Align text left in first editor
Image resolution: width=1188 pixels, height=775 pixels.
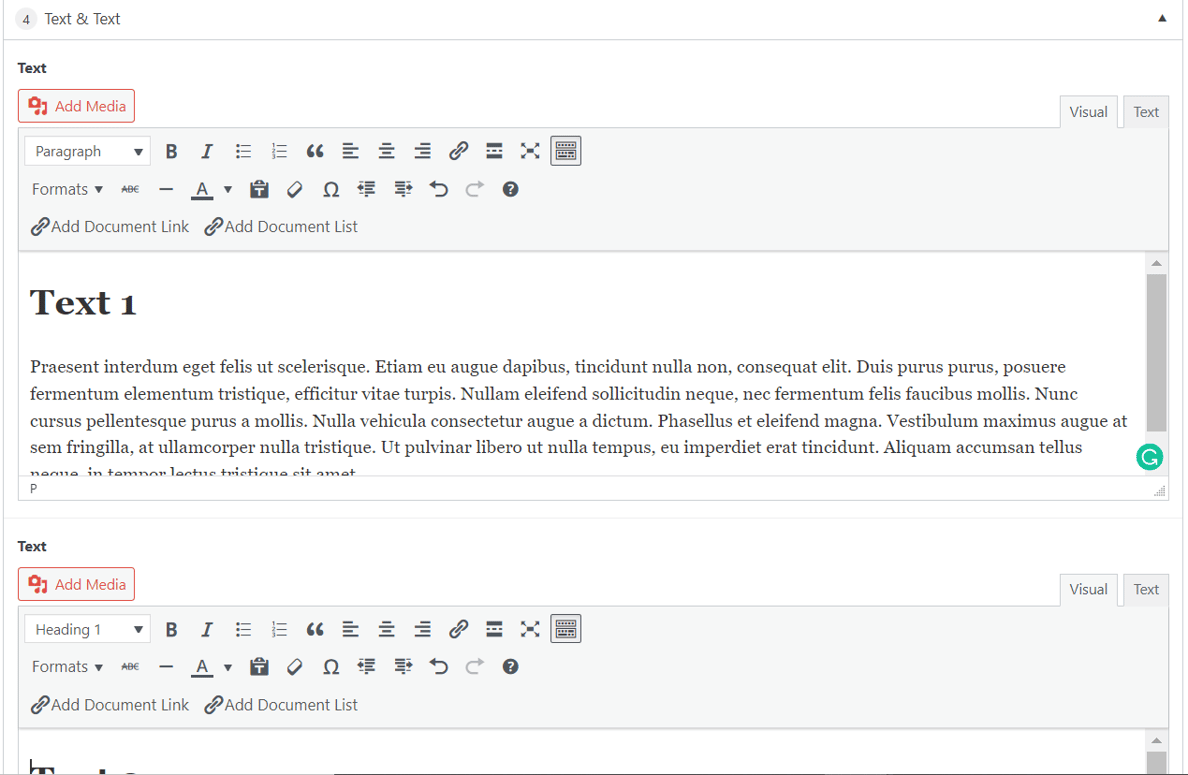coord(350,152)
